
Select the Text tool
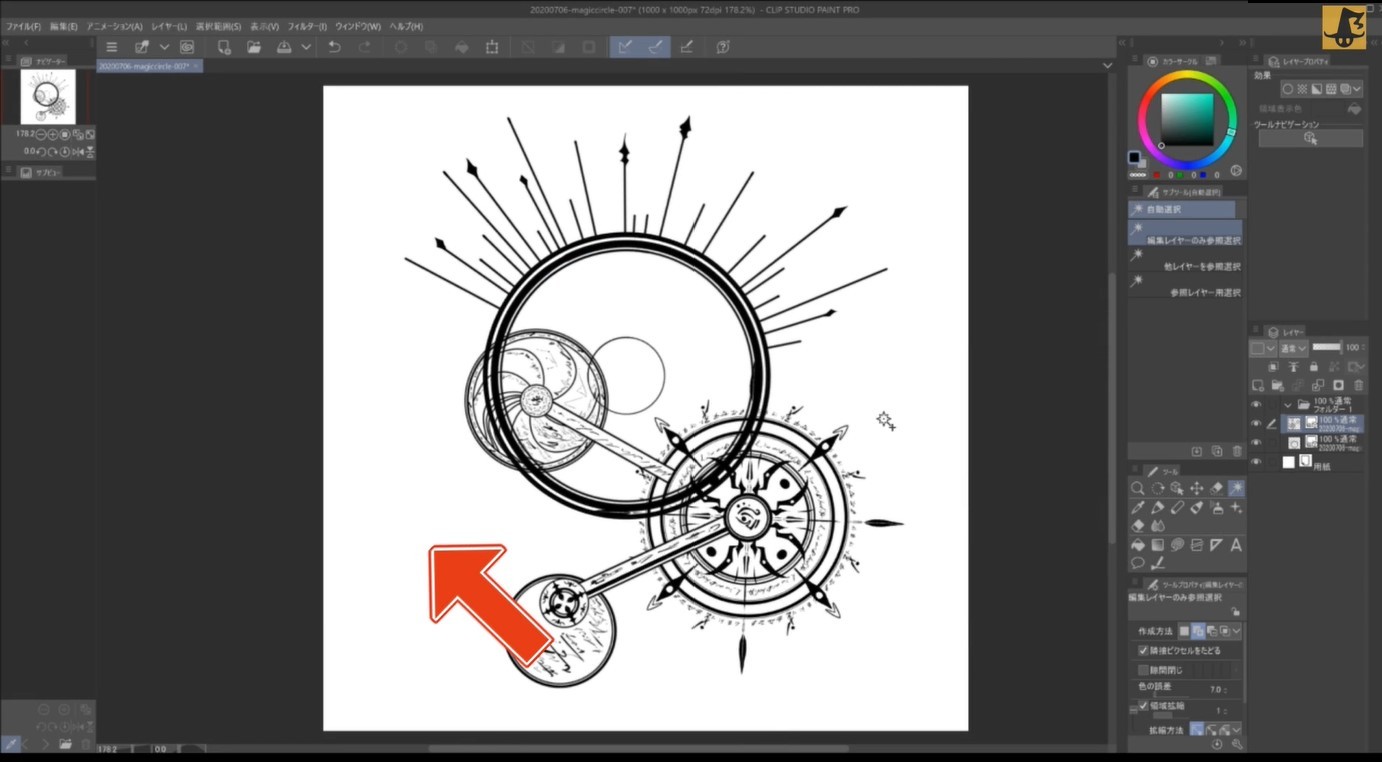[x=1236, y=545]
